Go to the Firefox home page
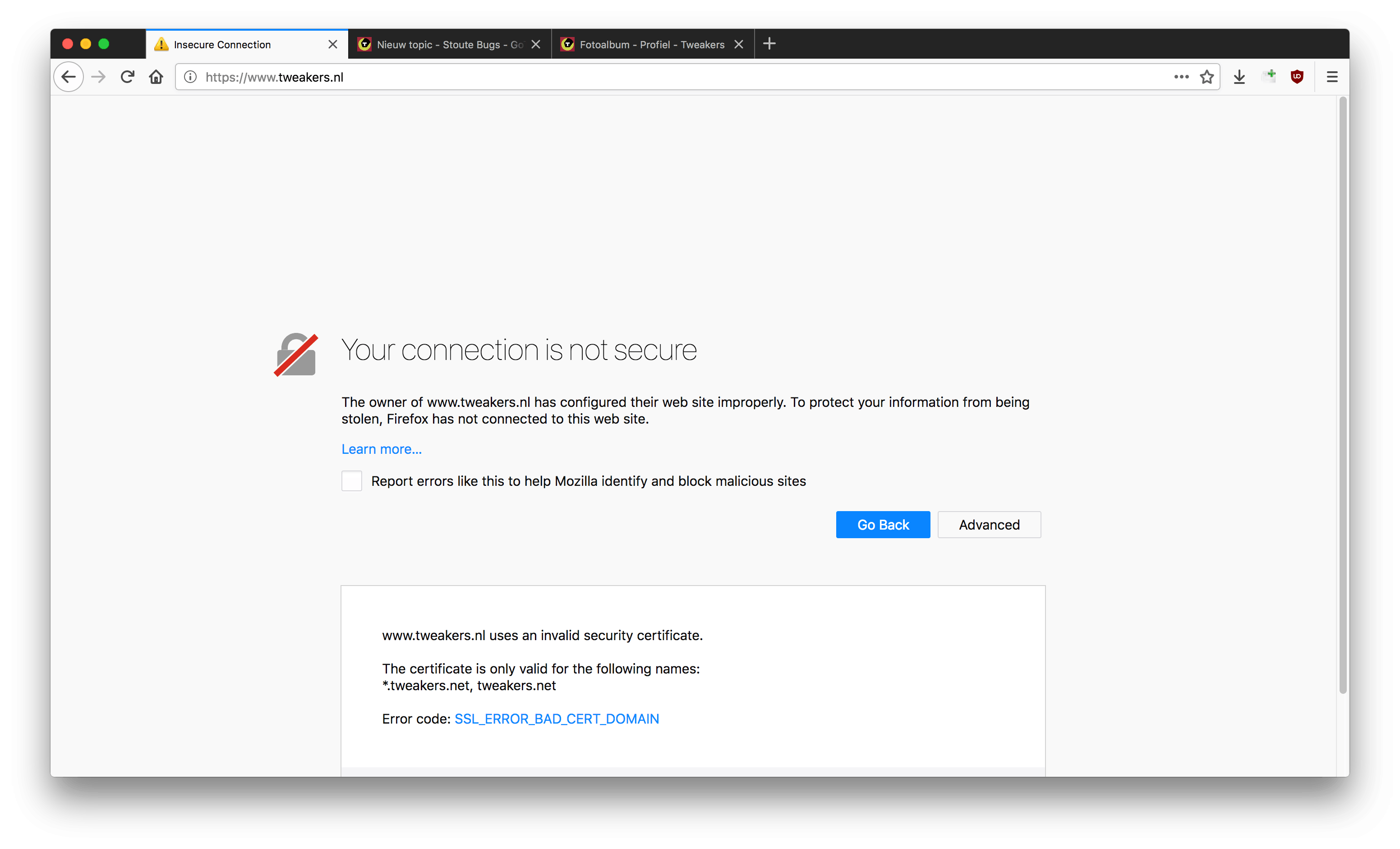This screenshot has height=849, width=1400. (x=156, y=77)
